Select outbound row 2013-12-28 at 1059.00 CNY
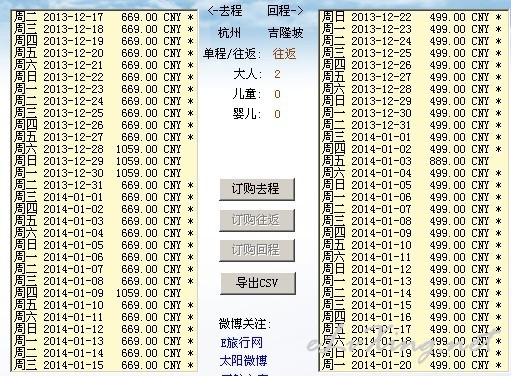511x376 pixels. click(x=104, y=149)
